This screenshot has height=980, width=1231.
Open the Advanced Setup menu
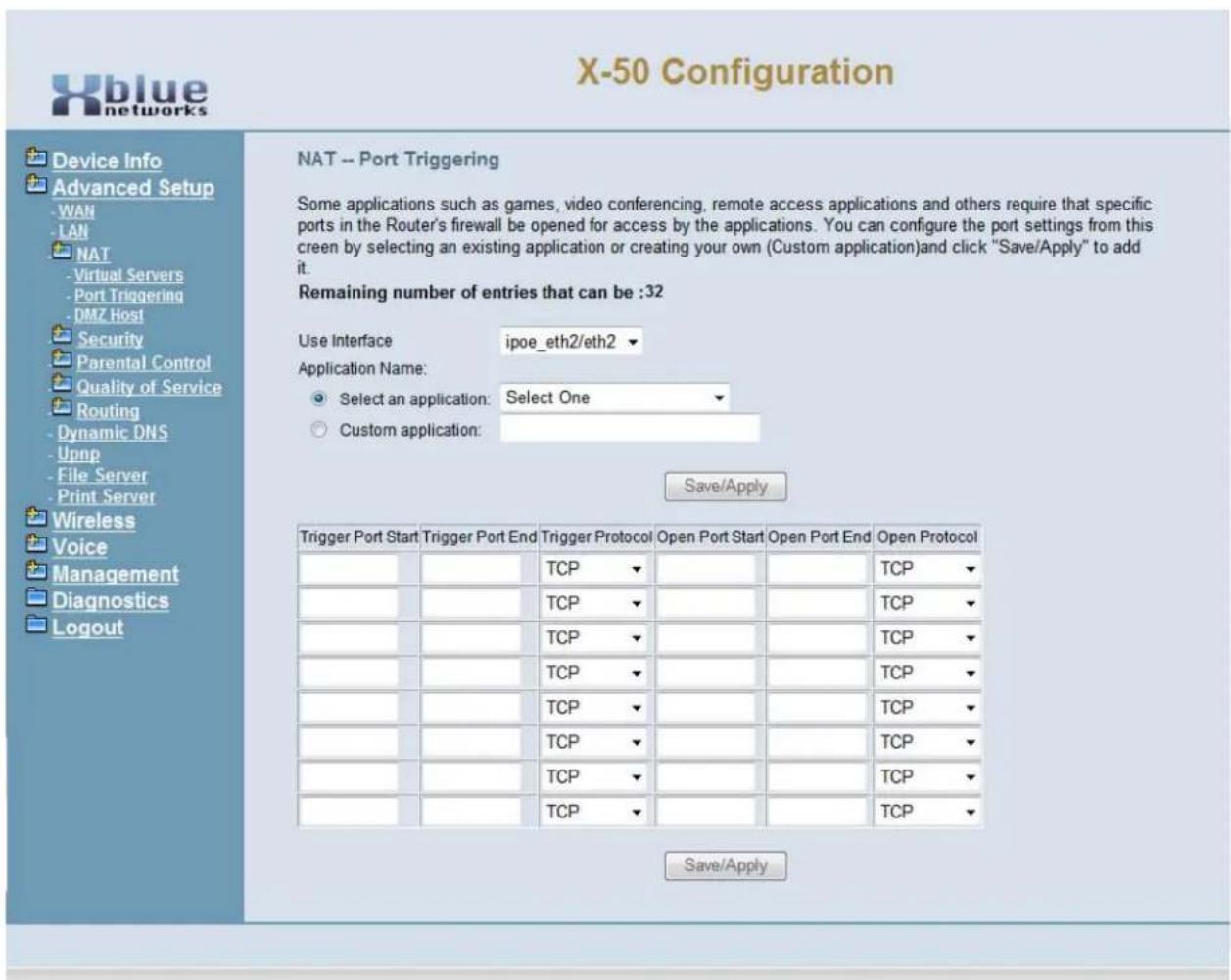tap(133, 187)
